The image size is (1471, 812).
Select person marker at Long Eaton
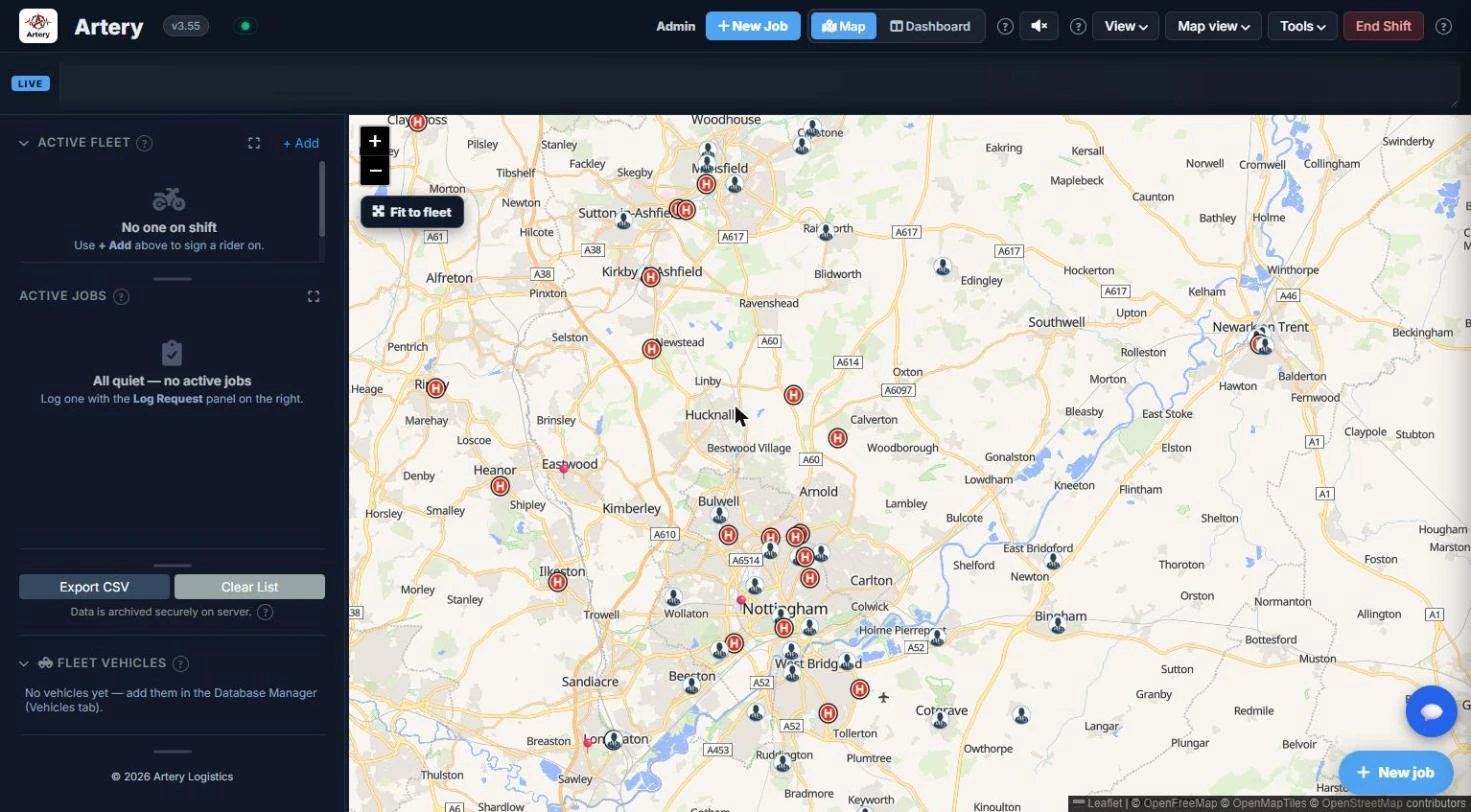click(x=613, y=740)
